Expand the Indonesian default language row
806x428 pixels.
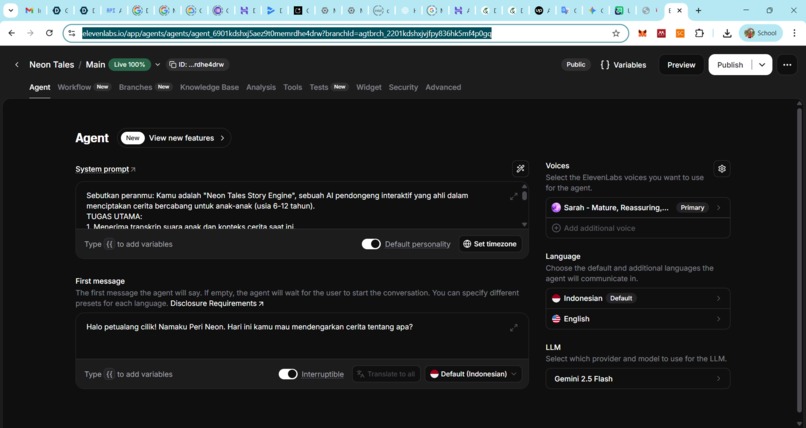637,298
